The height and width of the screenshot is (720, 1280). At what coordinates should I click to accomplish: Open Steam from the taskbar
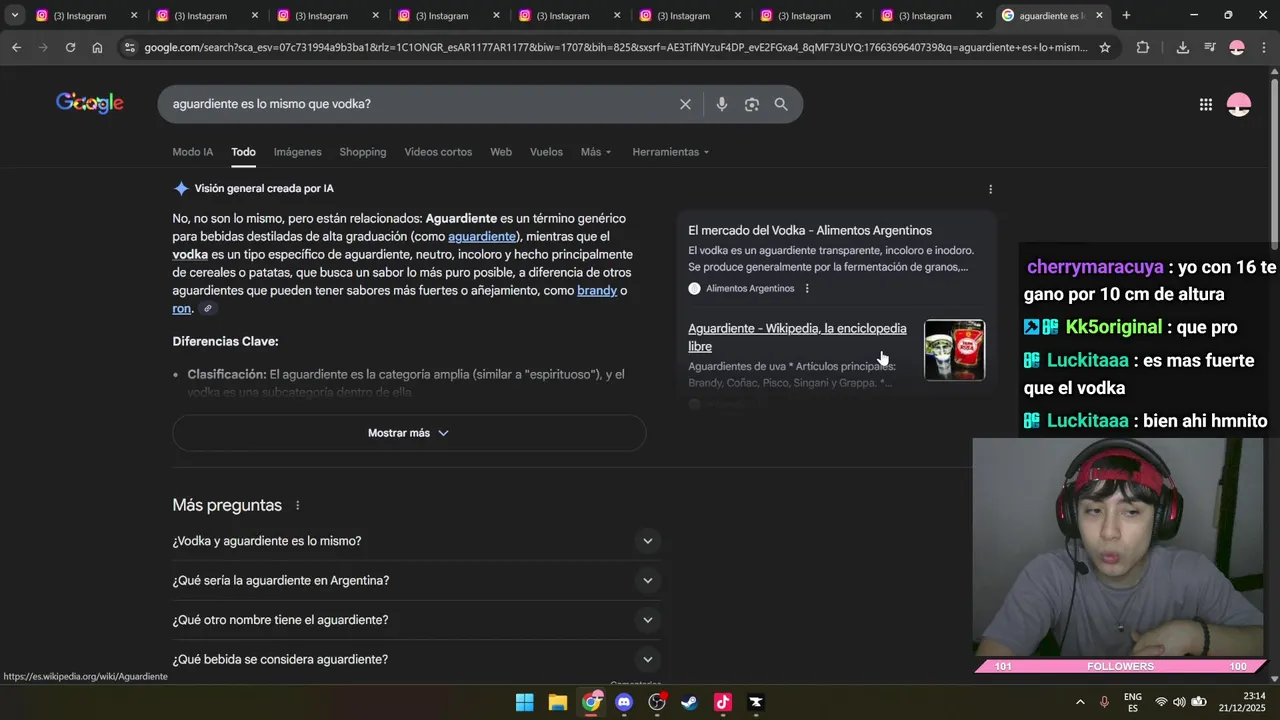pyautogui.click(x=690, y=702)
